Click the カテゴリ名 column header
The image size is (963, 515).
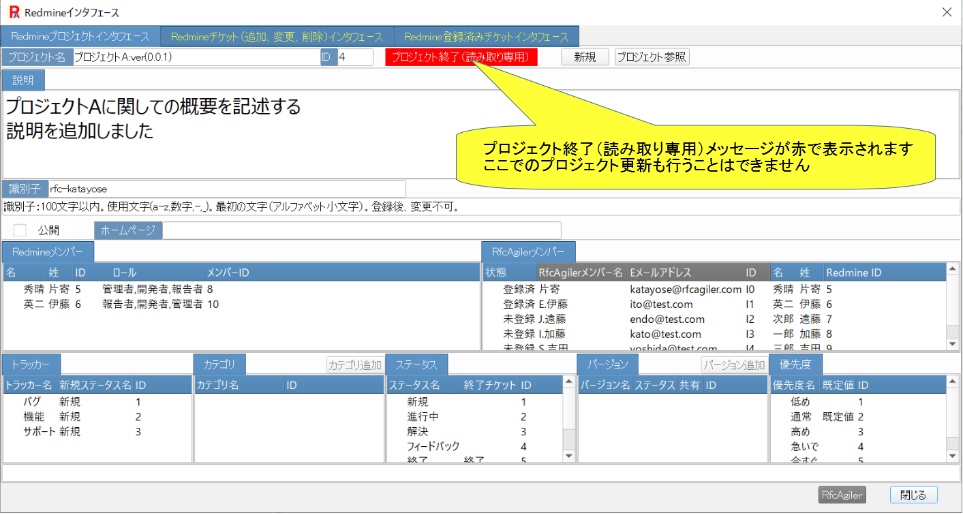pos(217,385)
